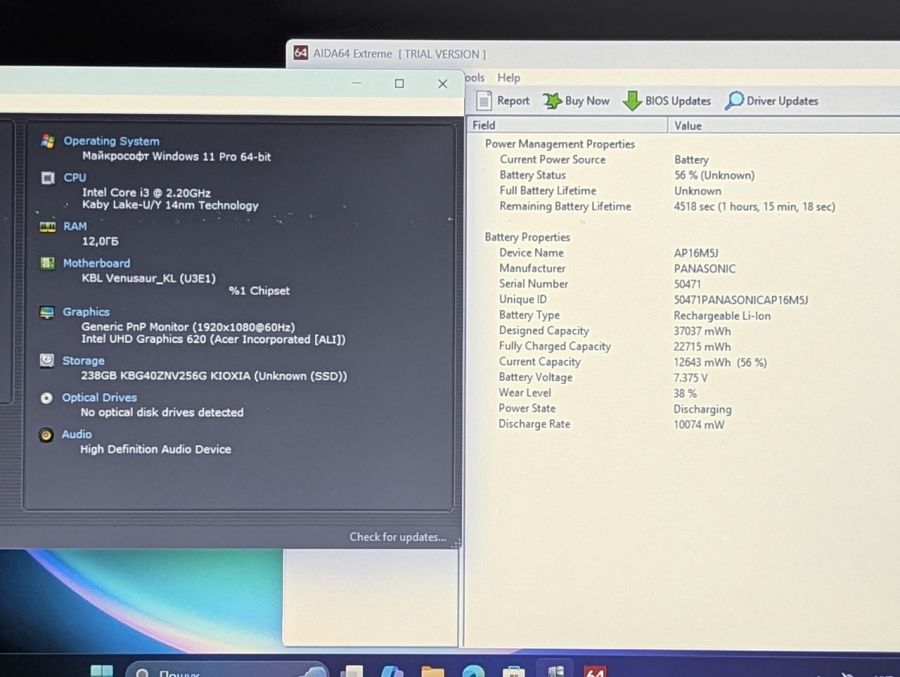Click the Graphics monitor icon in Speccy
Viewport: 900px width, 677px height.
coord(46,312)
